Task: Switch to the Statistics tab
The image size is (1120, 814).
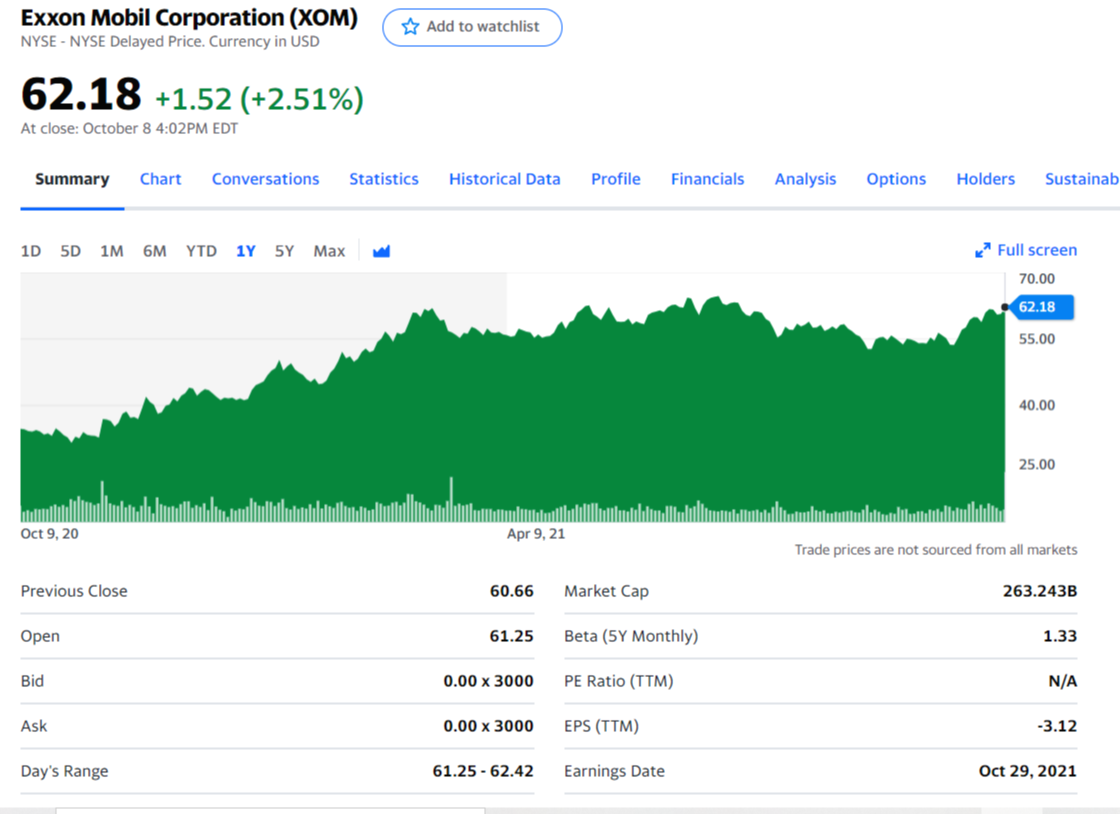Action: (384, 179)
